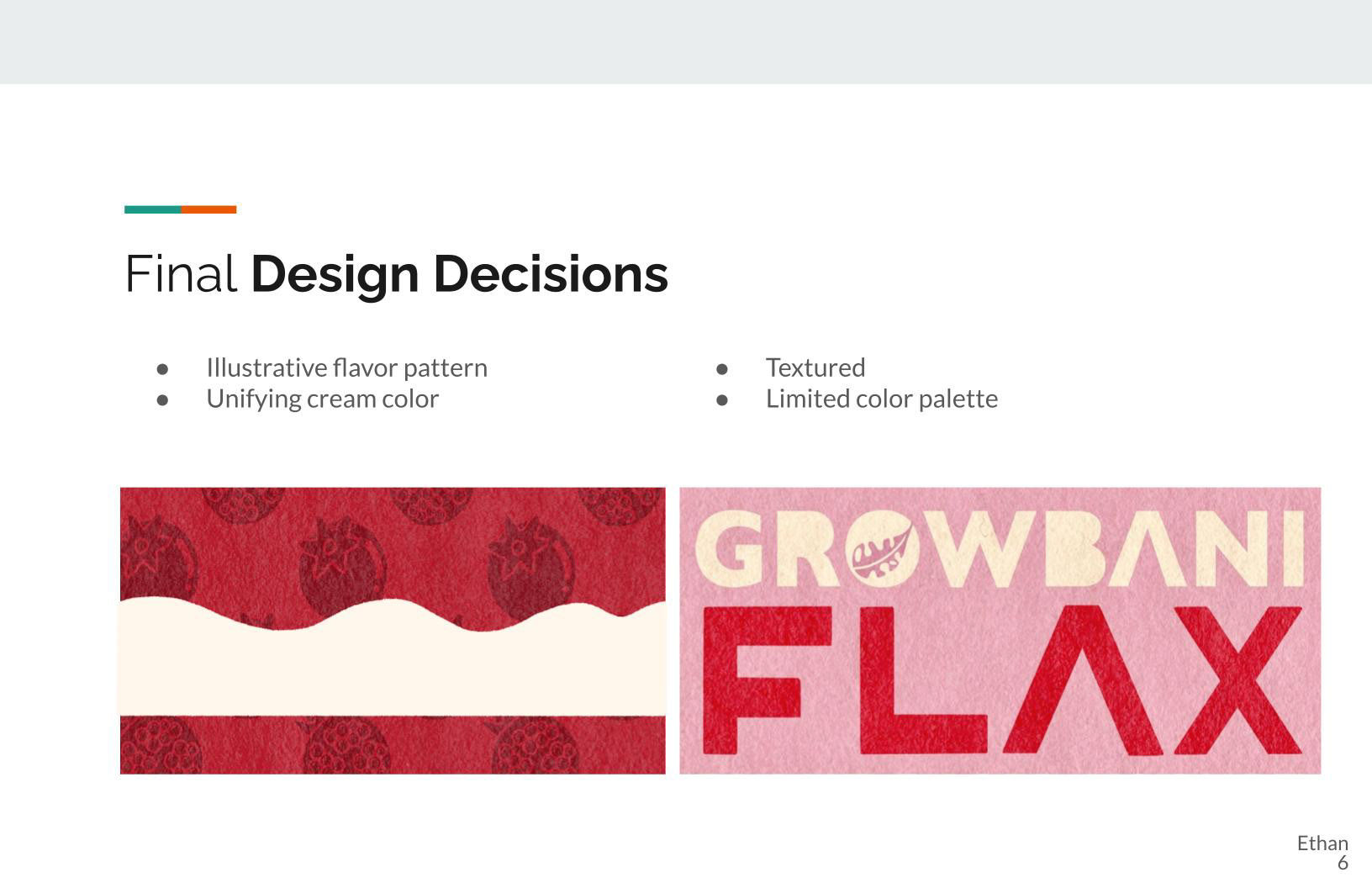Screen dimensions: 1372x888
Task: Click the slide number 6
Action: coord(1343,863)
